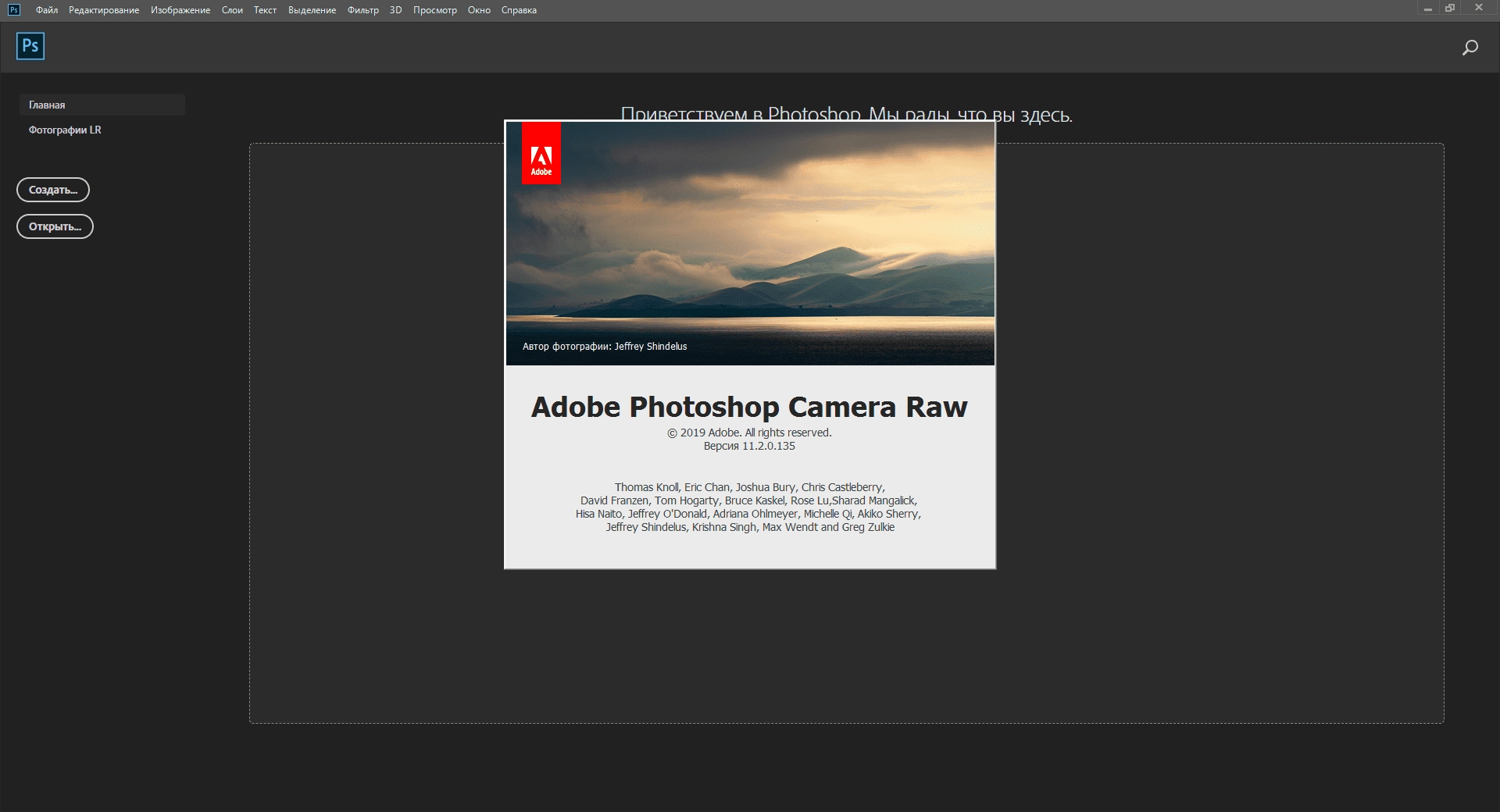Click the small Ps icon in title bar
Image resolution: width=1500 pixels, height=812 pixels.
tap(13, 9)
